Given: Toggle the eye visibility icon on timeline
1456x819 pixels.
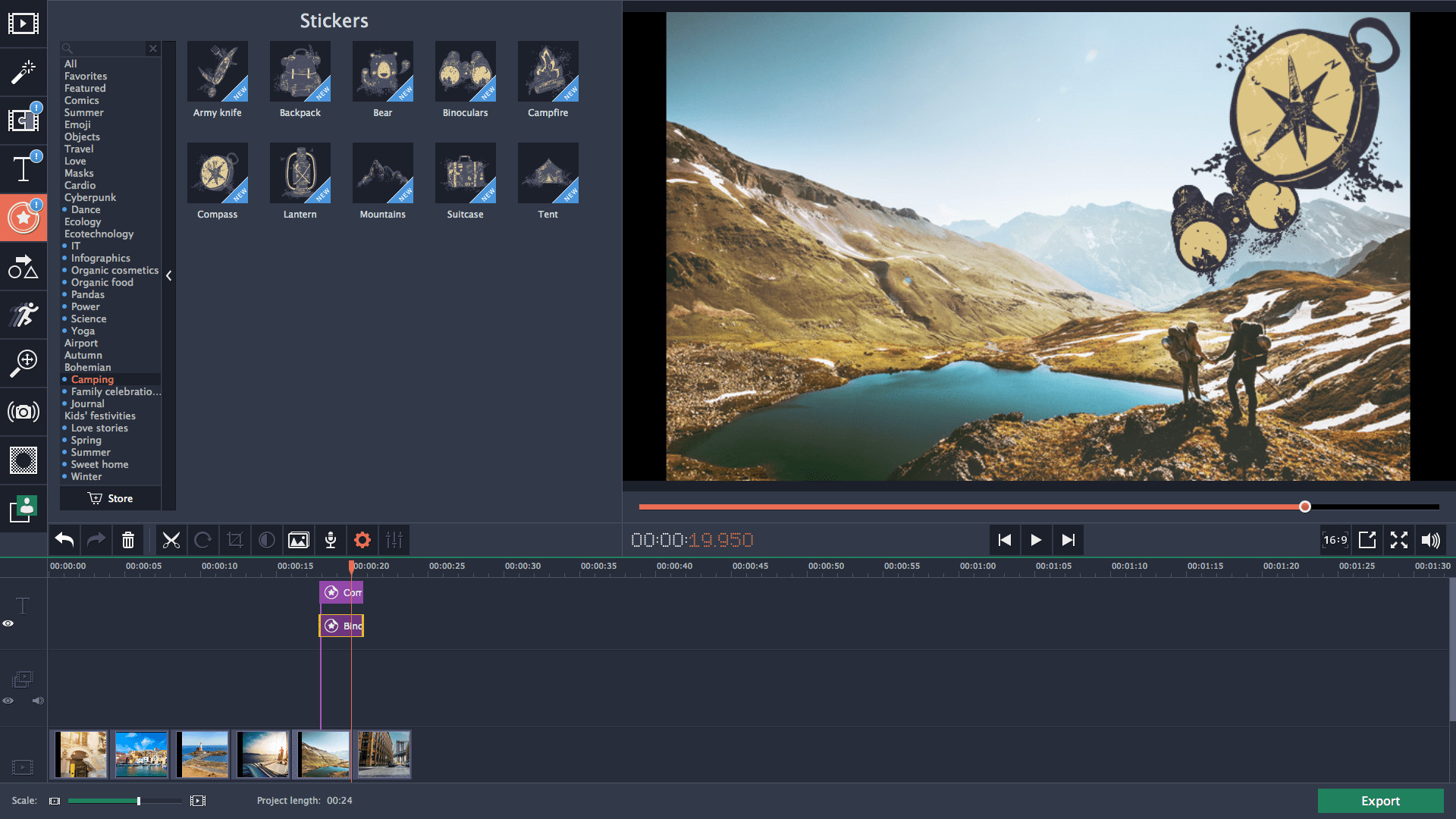Looking at the screenshot, I should (x=7, y=623).
